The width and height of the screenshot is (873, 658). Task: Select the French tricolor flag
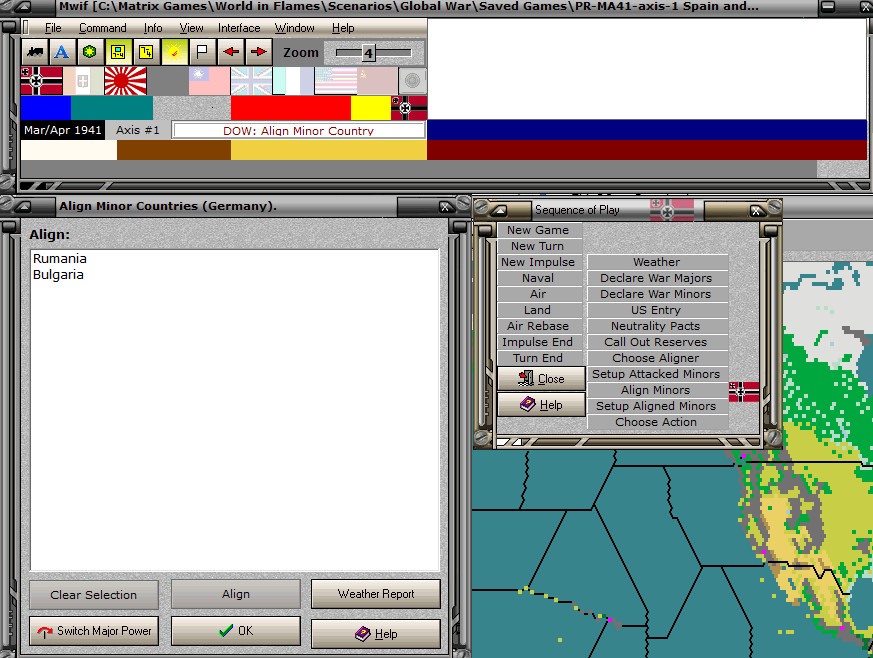coord(293,81)
